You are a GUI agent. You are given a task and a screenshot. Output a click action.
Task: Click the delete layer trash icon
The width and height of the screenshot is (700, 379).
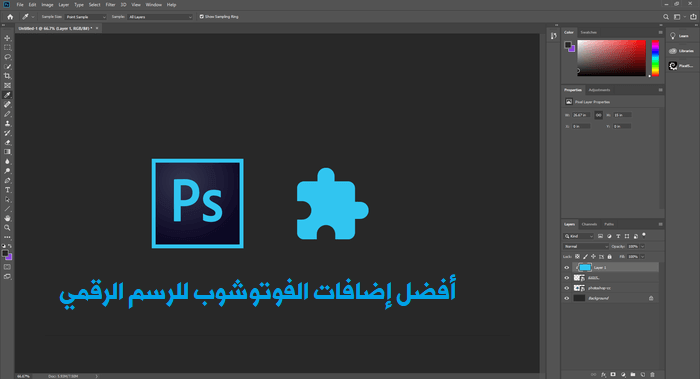click(x=652, y=375)
